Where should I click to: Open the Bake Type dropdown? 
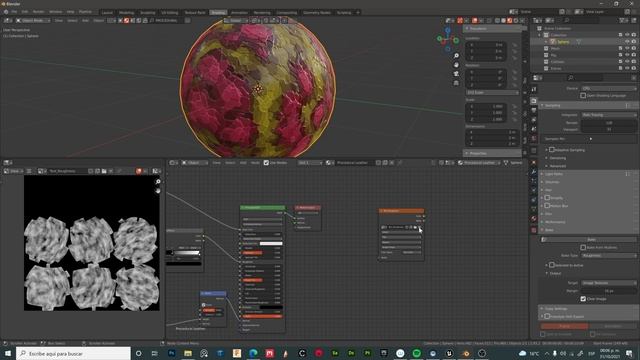[x=609, y=256]
